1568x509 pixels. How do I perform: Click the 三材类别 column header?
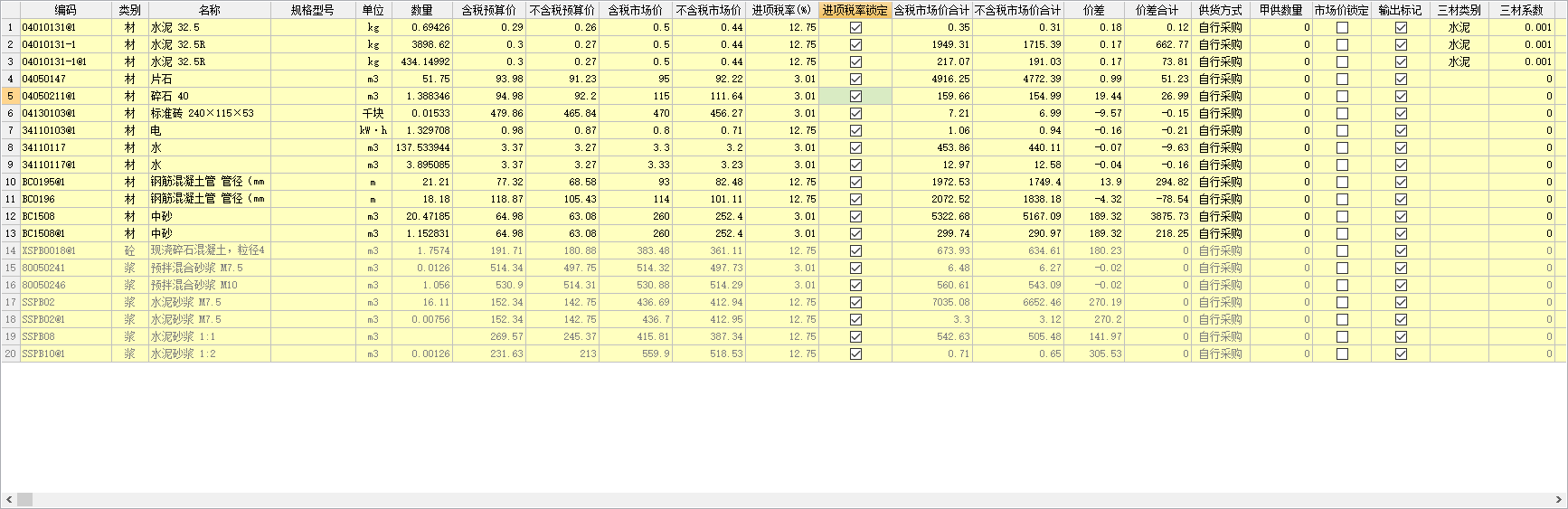(x=1459, y=10)
